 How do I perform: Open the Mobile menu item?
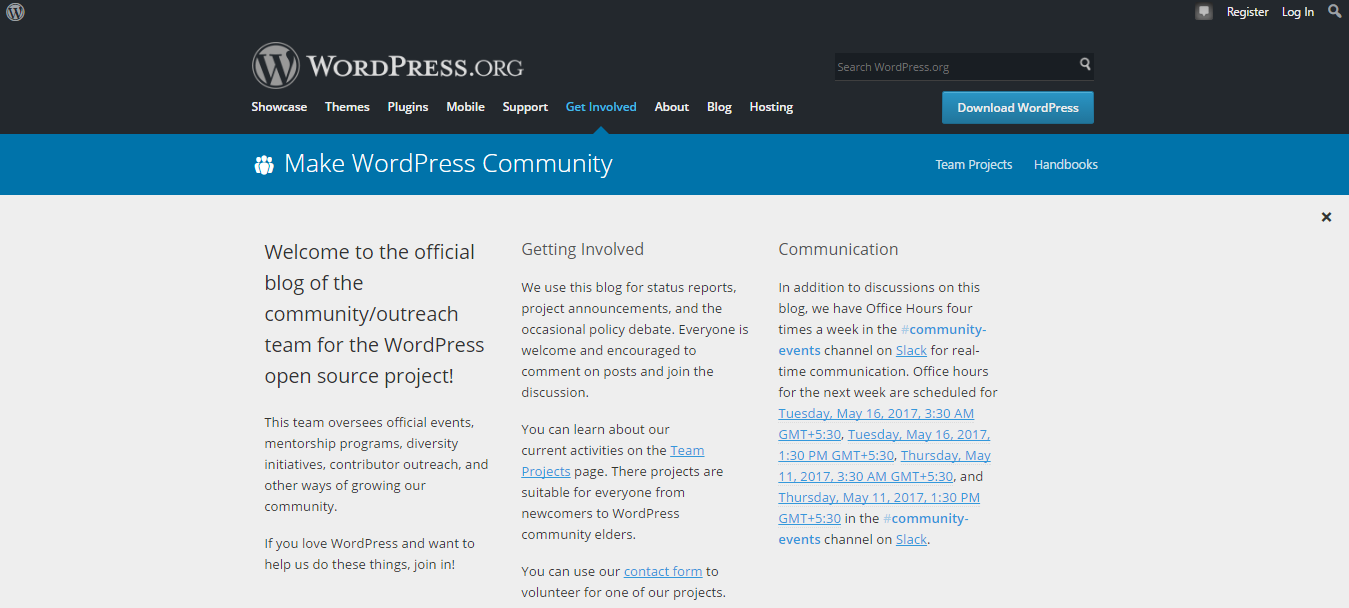465,107
